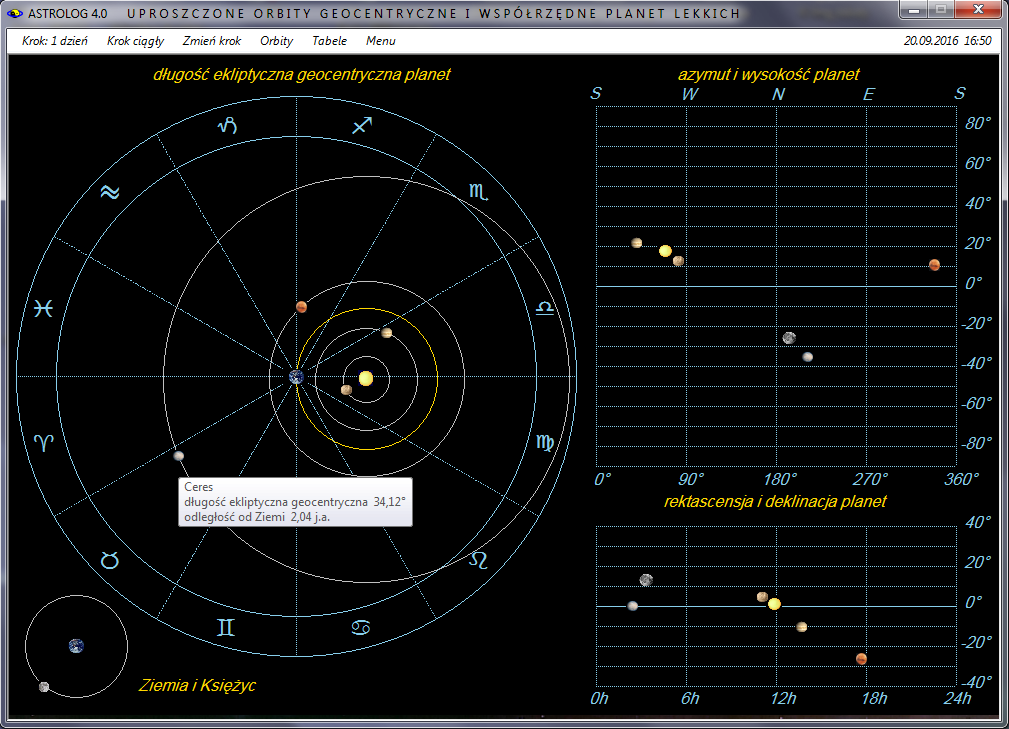Click the Sagittarius arrow zodiac symbol
Screen dimensions: 1009x729
click(x=362, y=125)
